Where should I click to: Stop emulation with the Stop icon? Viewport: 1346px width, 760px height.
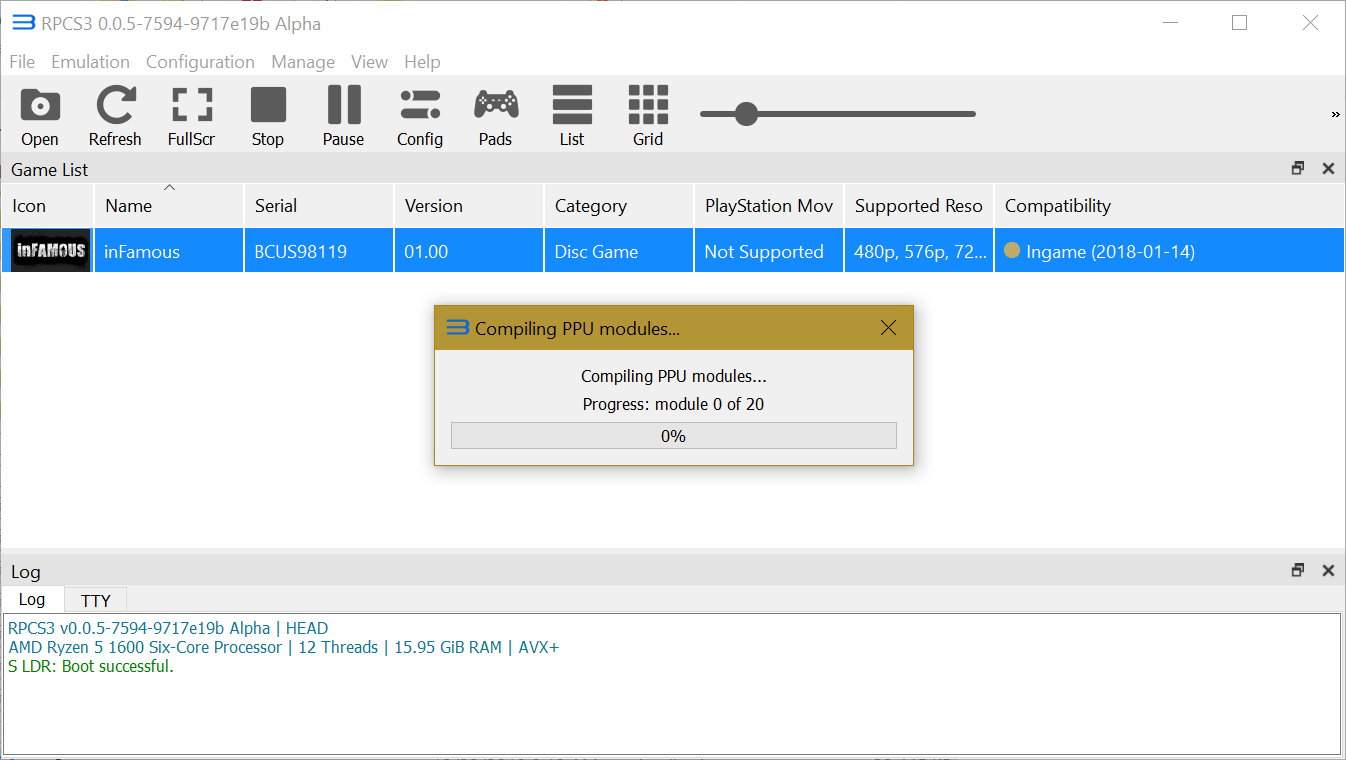pyautogui.click(x=268, y=116)
